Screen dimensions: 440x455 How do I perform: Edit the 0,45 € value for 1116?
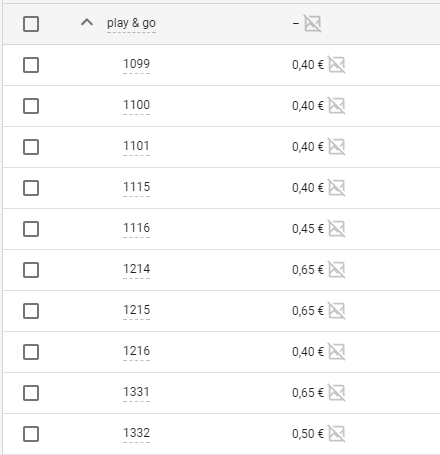click(x=308, y=229)
